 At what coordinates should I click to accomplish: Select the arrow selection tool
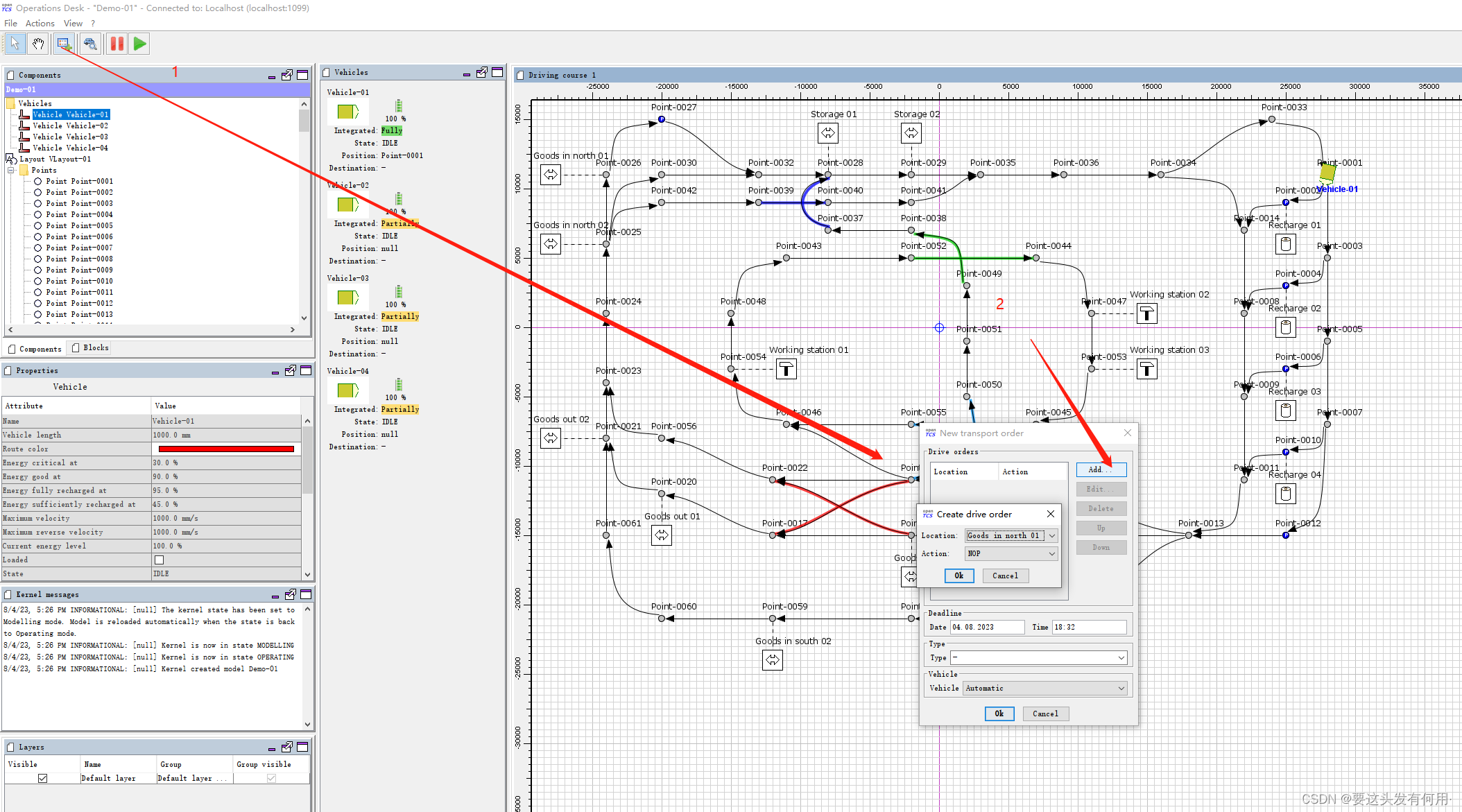(15, 44)
